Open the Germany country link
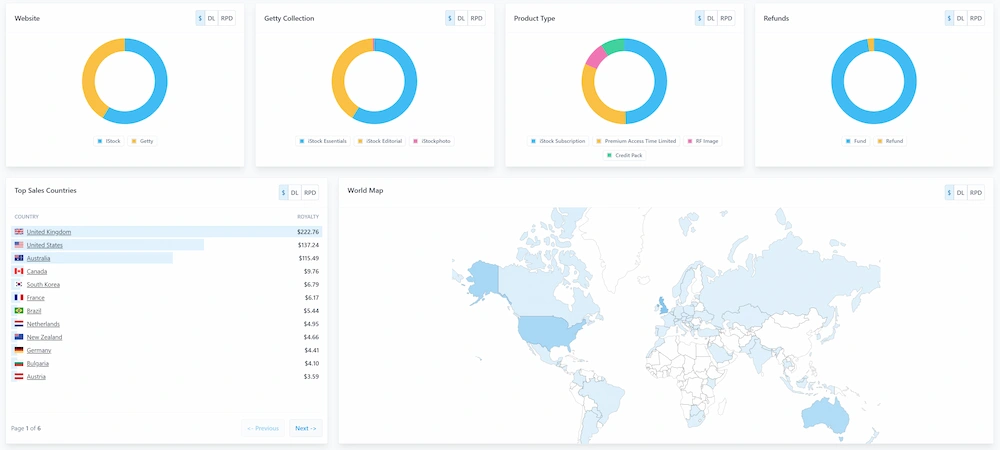1000x450 pixels. click(39, 350)
